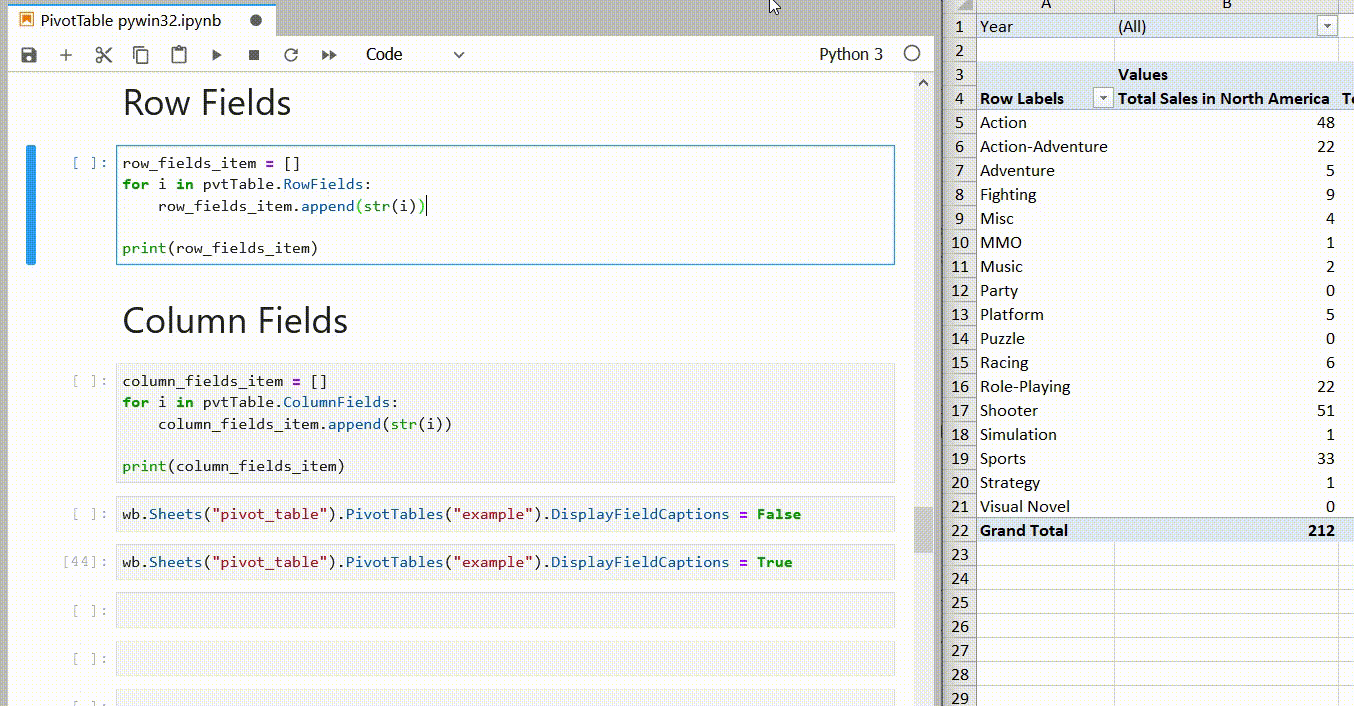1354x706 pixels.
Task: Select row header 5 in spreadsheet
Action: tap(960, 123)
